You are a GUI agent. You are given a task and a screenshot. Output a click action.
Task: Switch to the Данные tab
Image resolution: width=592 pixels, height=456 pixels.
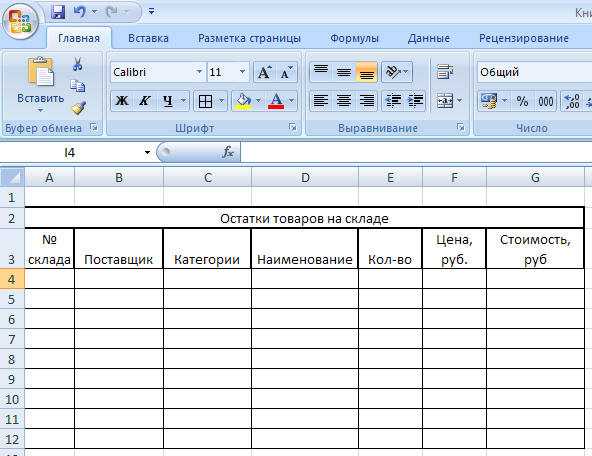coord(429,38)
